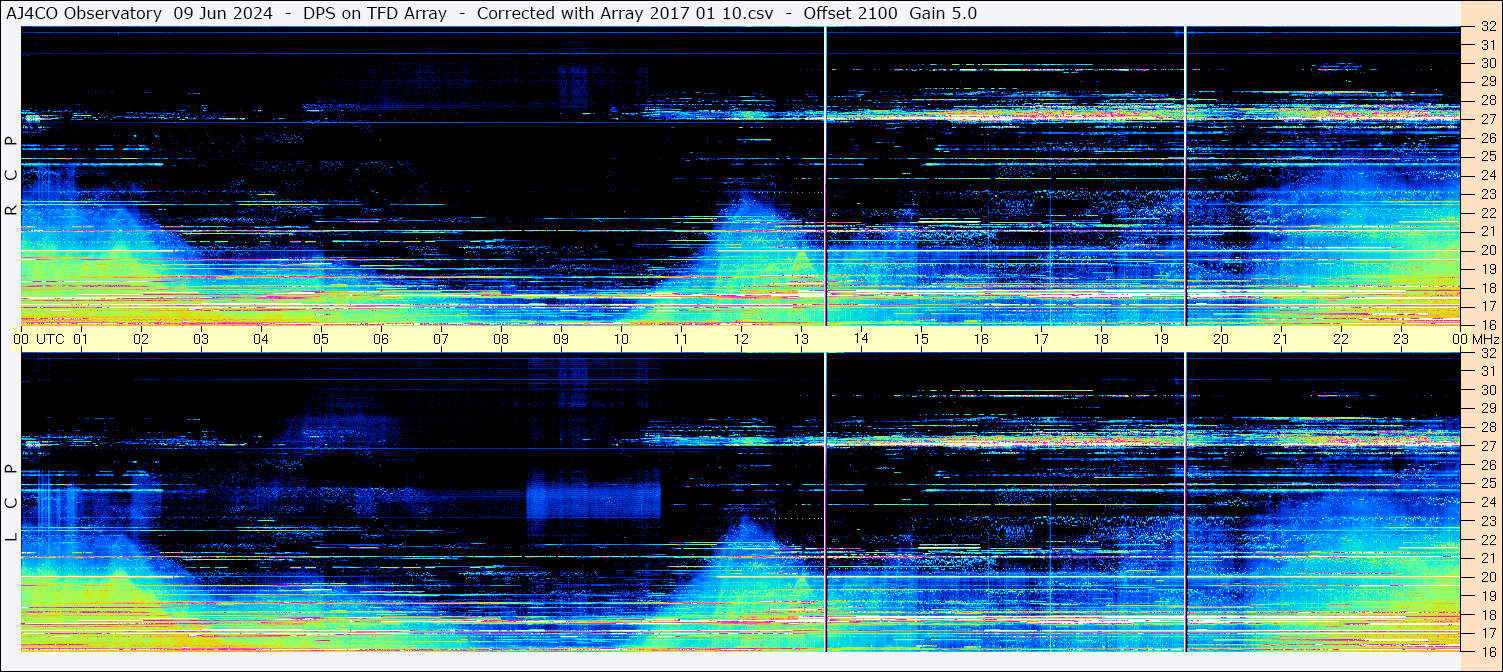Select the 32 MHz label on the RCP frequency scale
The height and width of the screenshot is (672, 1503).
click(1487, 27)
